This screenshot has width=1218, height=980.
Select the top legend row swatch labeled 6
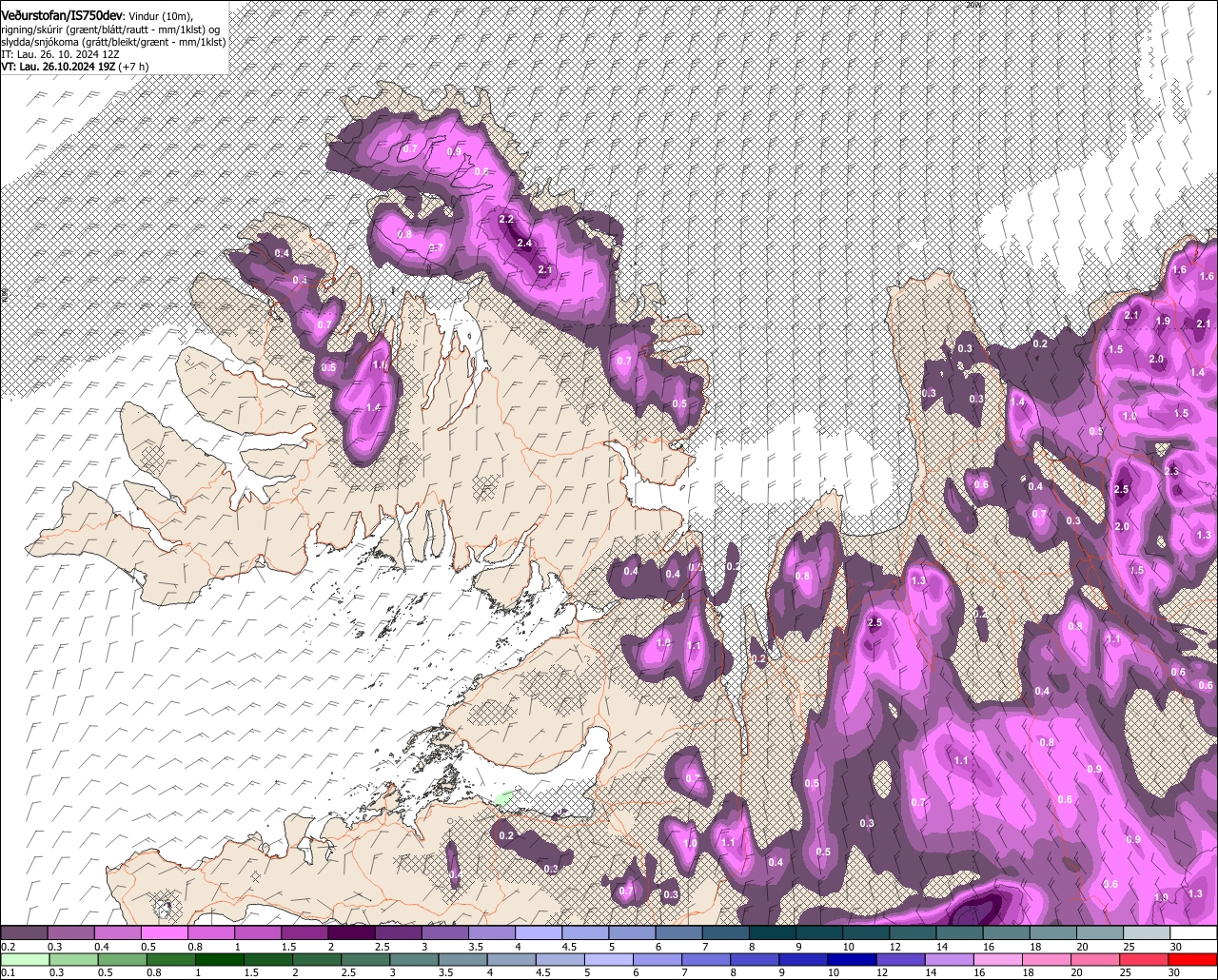click(x=679, y=932)
